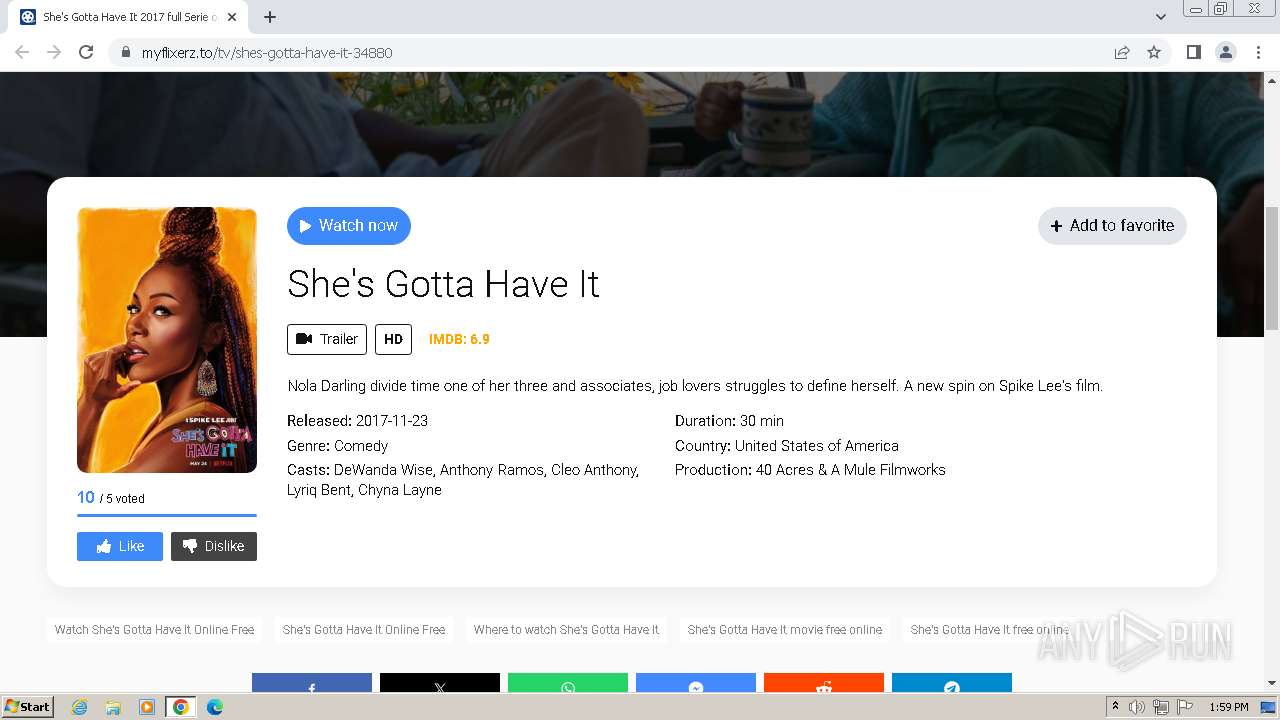Open the Chrome profile menu
The image size is (1280, 720).
(1226, 52)
